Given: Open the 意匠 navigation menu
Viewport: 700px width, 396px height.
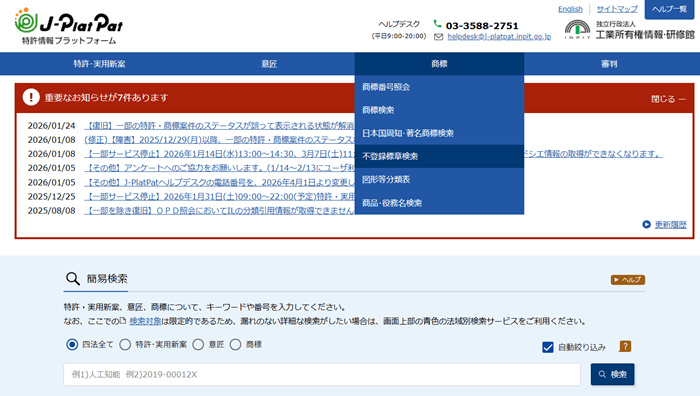Looking at the screenshot, I should click(x=269, y=64).
